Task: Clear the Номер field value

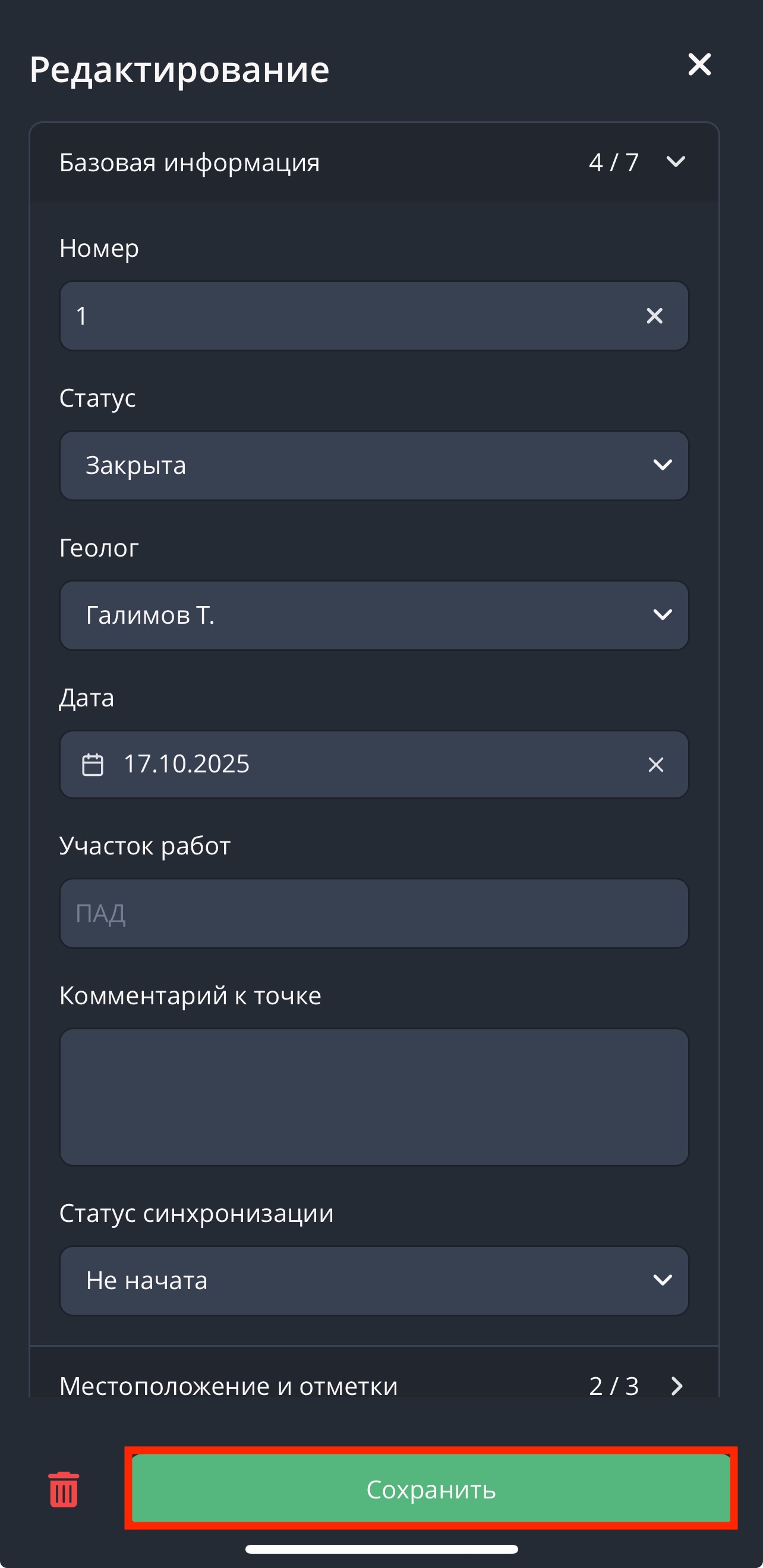Action: tap(654, 316)
